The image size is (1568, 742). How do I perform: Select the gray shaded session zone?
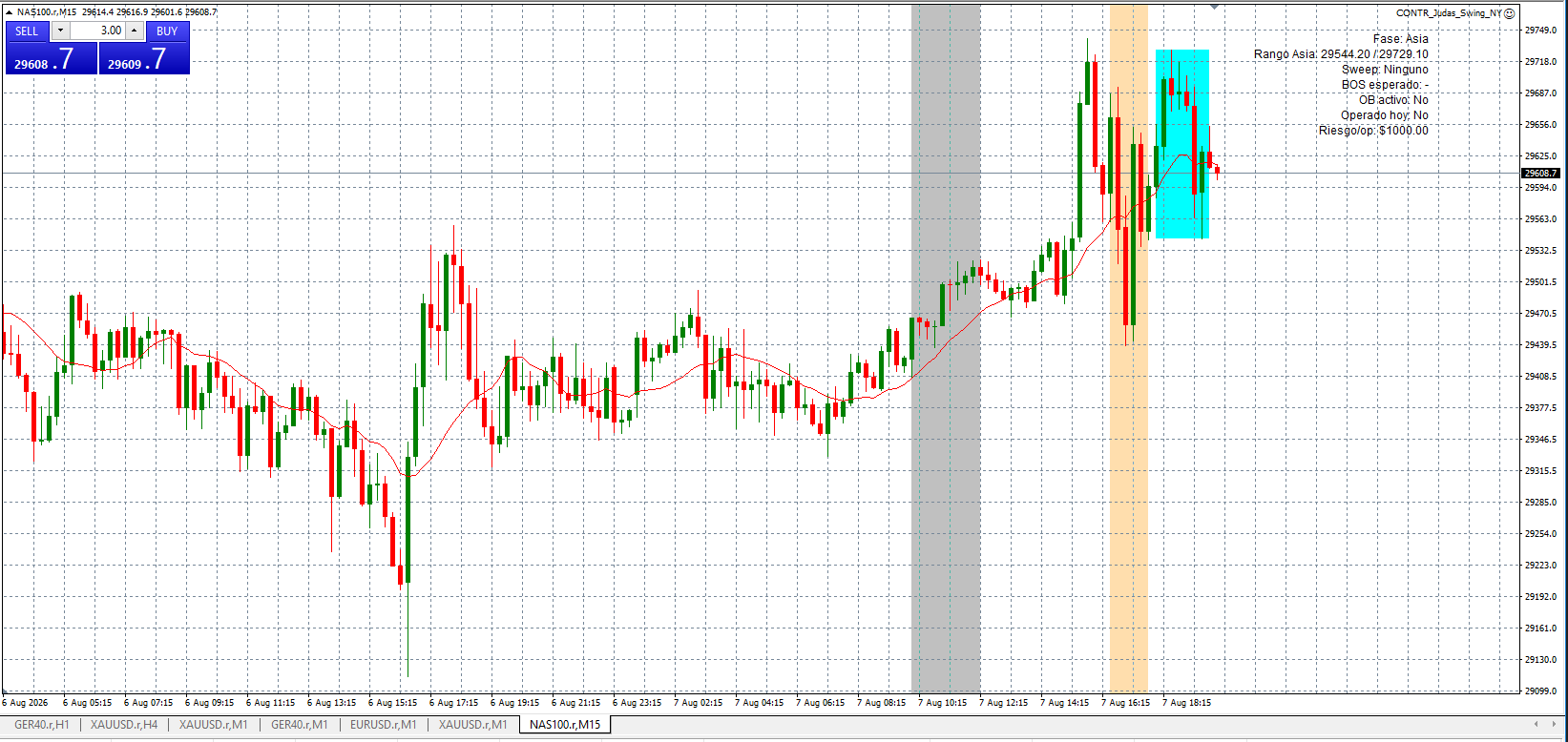click(x=946, y=348)
